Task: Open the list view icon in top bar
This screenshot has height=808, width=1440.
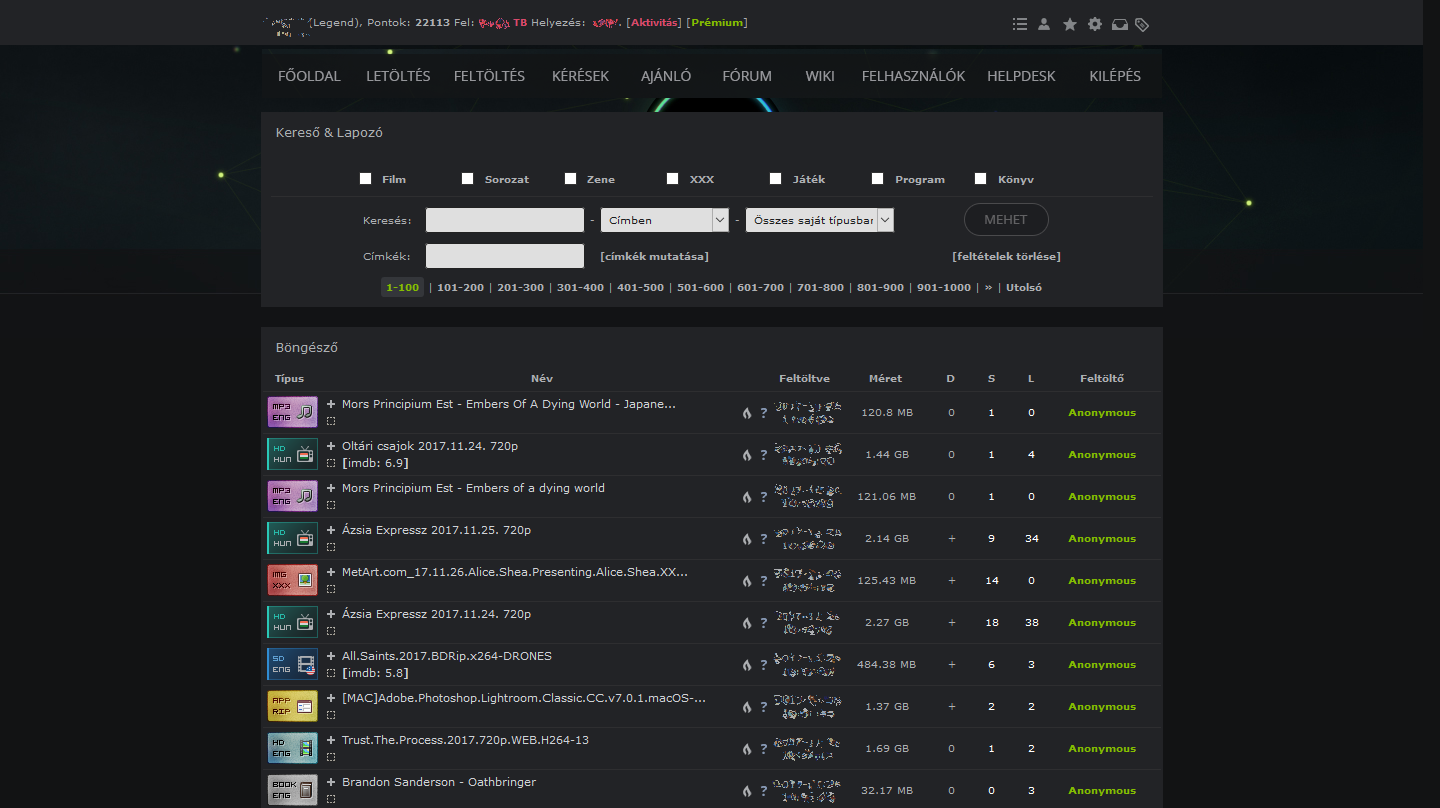Action: [x=1019, y=24]
